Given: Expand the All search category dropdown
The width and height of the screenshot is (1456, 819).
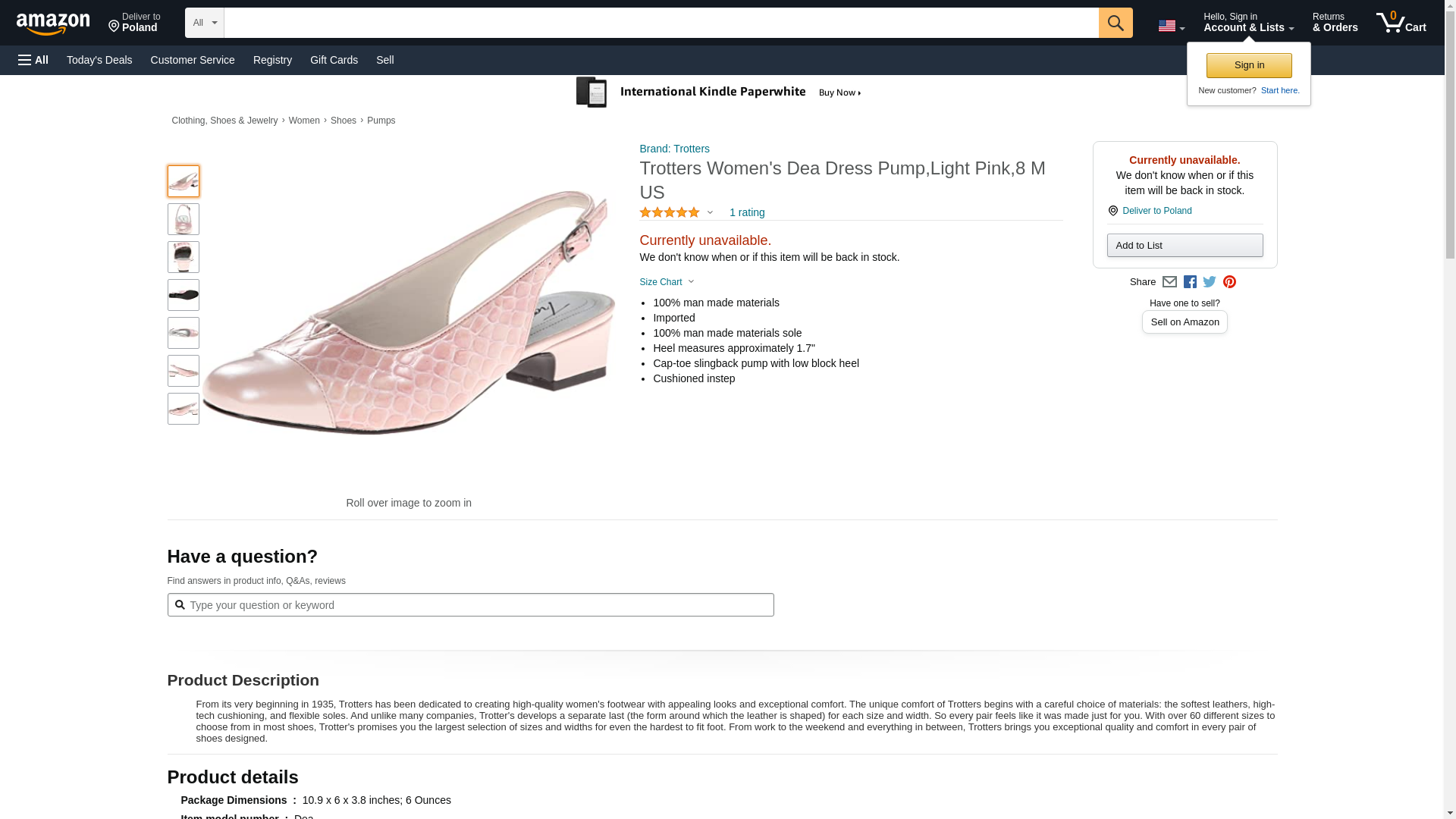Looking at the screenshot, I should coord(205,23).
